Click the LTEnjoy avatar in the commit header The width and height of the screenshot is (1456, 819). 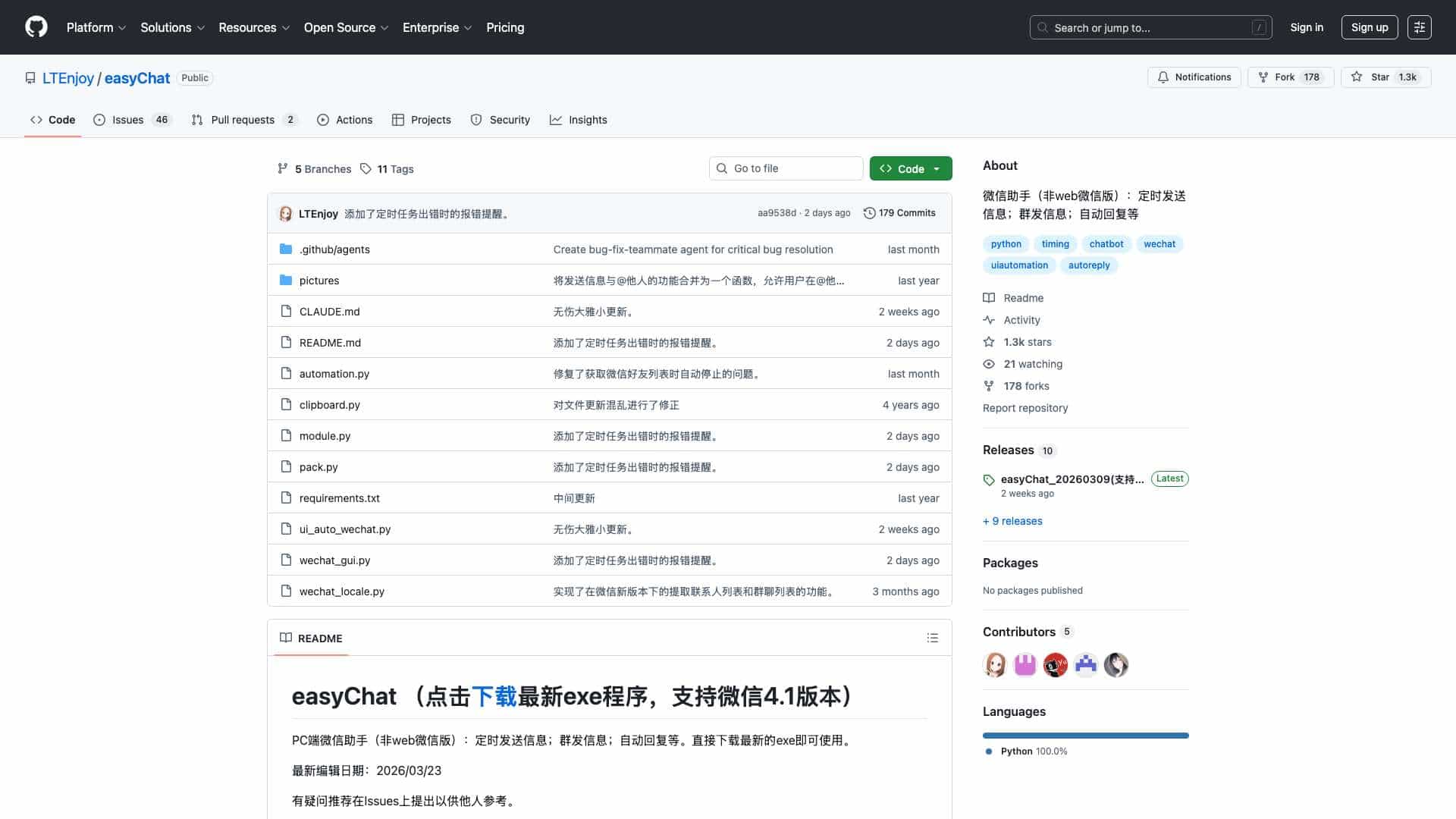286,214
